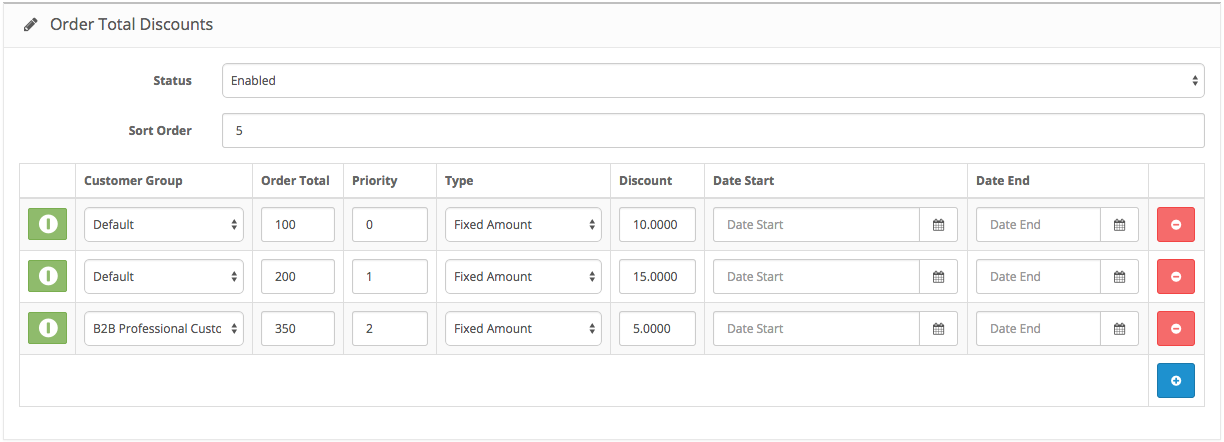This screenshot has width=1224, height=442.
Task: Click calendar icon for third row Date Start
Action: [938, 329]
